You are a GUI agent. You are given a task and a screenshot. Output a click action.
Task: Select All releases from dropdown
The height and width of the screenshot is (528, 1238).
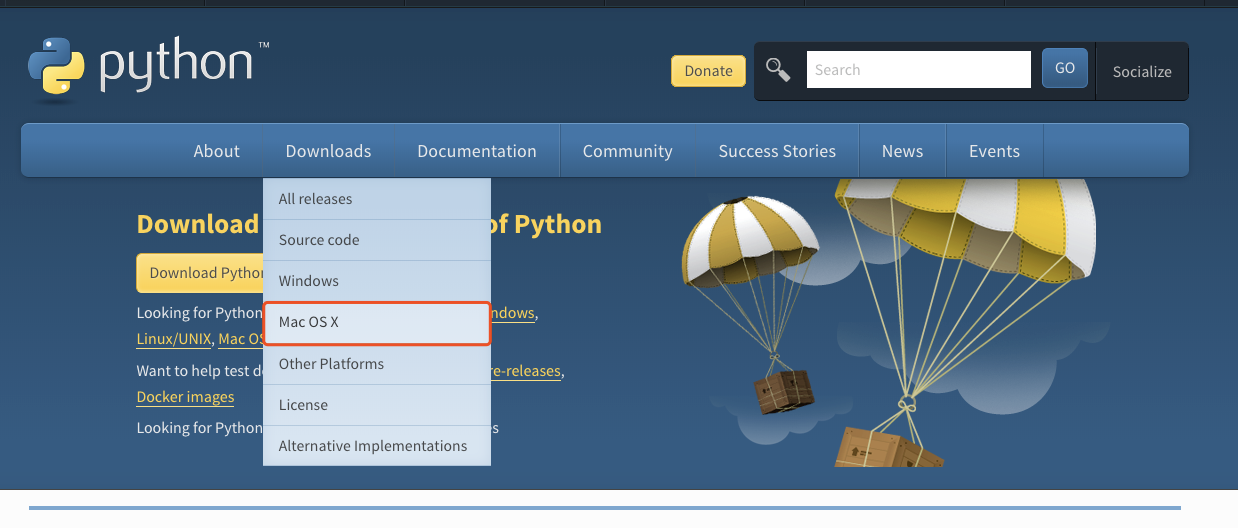click(377, 199)
